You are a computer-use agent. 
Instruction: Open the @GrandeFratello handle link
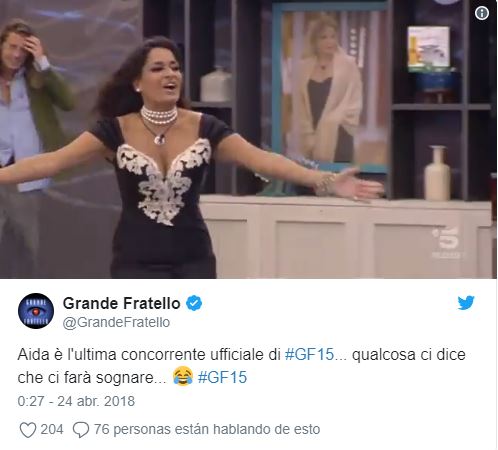[116, 322]
